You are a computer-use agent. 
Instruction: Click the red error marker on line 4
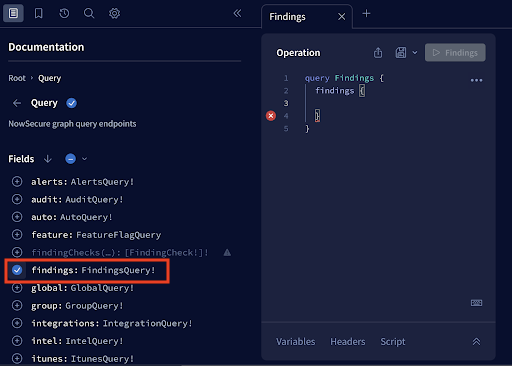coord(271,116)
